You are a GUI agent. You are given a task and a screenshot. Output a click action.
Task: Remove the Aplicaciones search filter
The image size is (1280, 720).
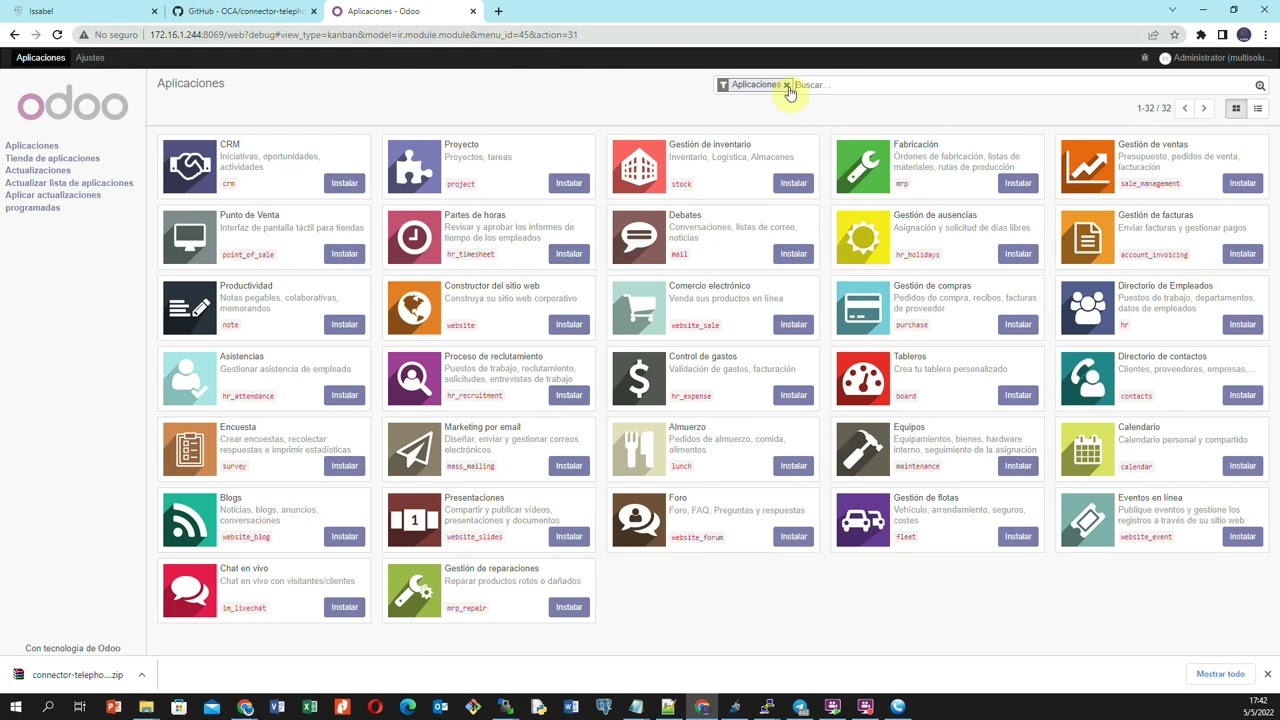[x=787, y=85]
